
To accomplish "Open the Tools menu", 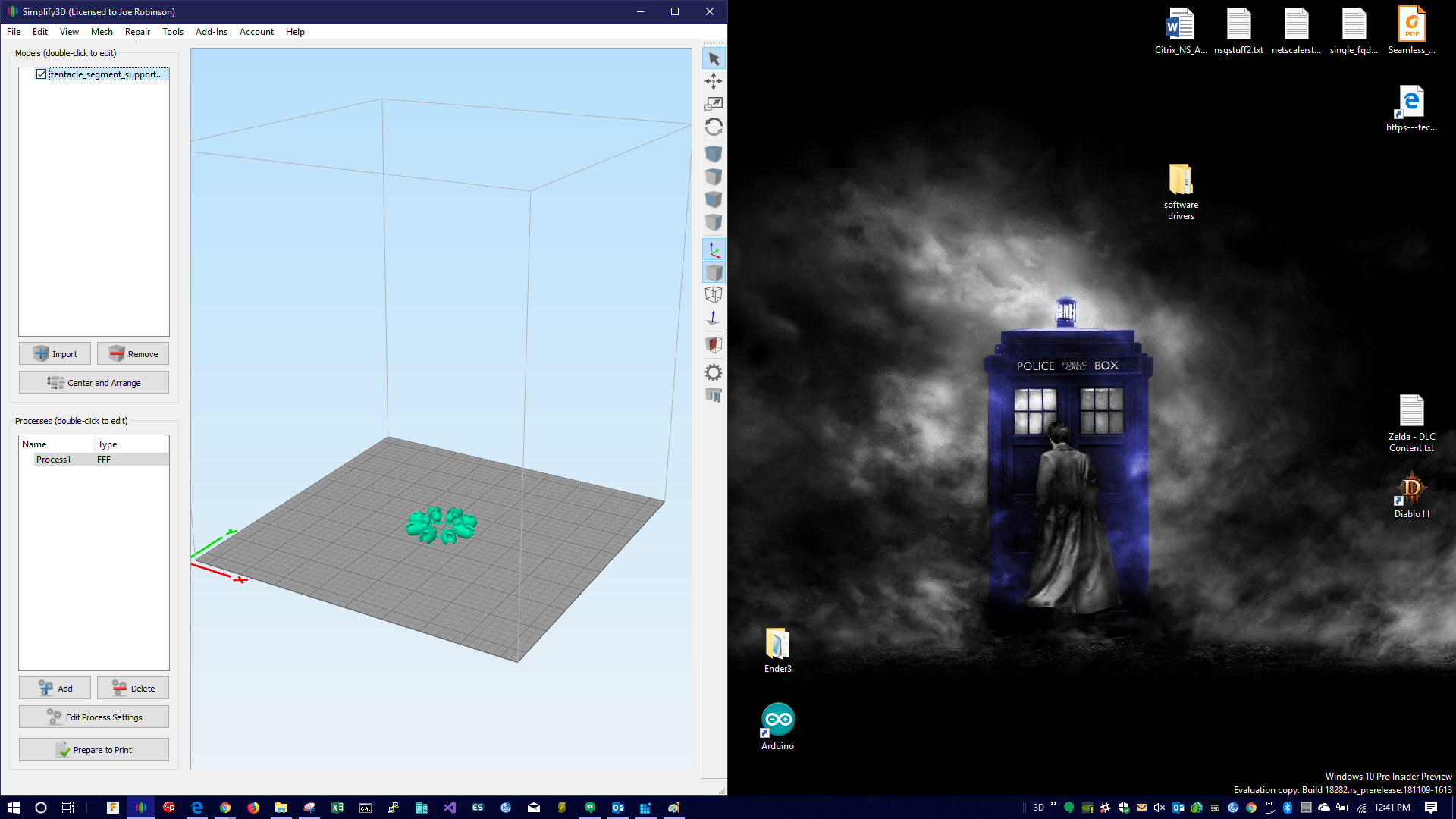I will (173, 32).
